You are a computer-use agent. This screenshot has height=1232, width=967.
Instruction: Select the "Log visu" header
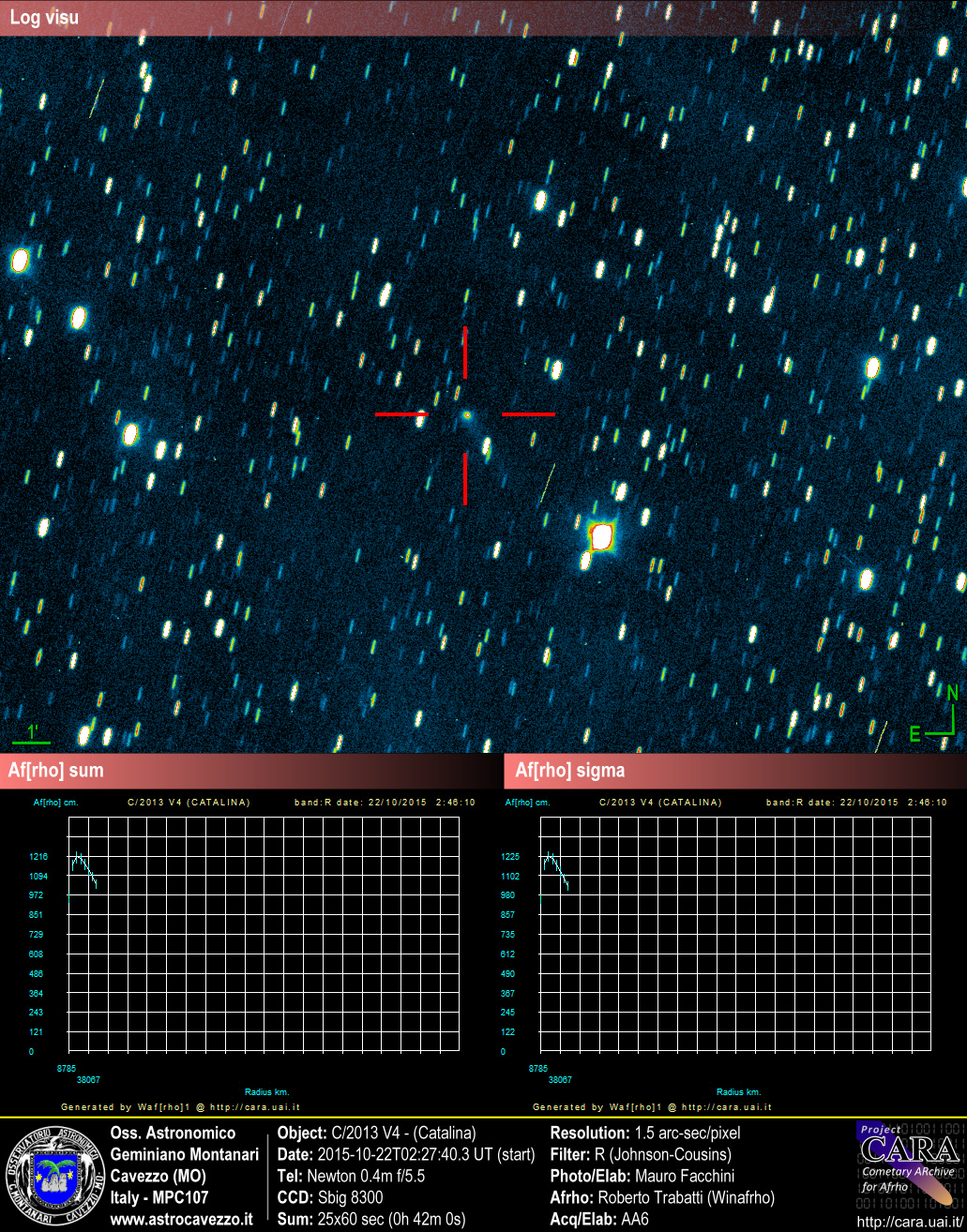tap(44, 18)
